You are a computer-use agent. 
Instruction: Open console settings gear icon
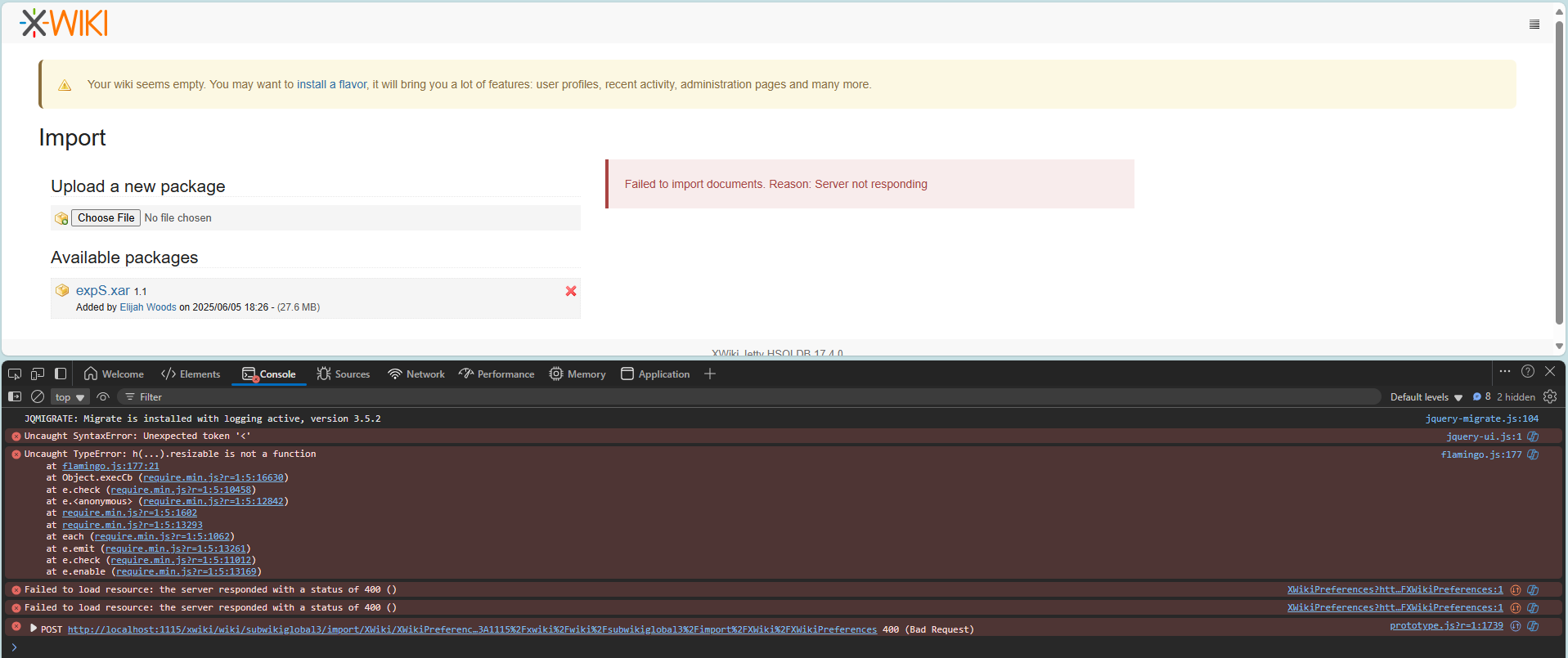pyautogui.click(x=1550, y=396)
